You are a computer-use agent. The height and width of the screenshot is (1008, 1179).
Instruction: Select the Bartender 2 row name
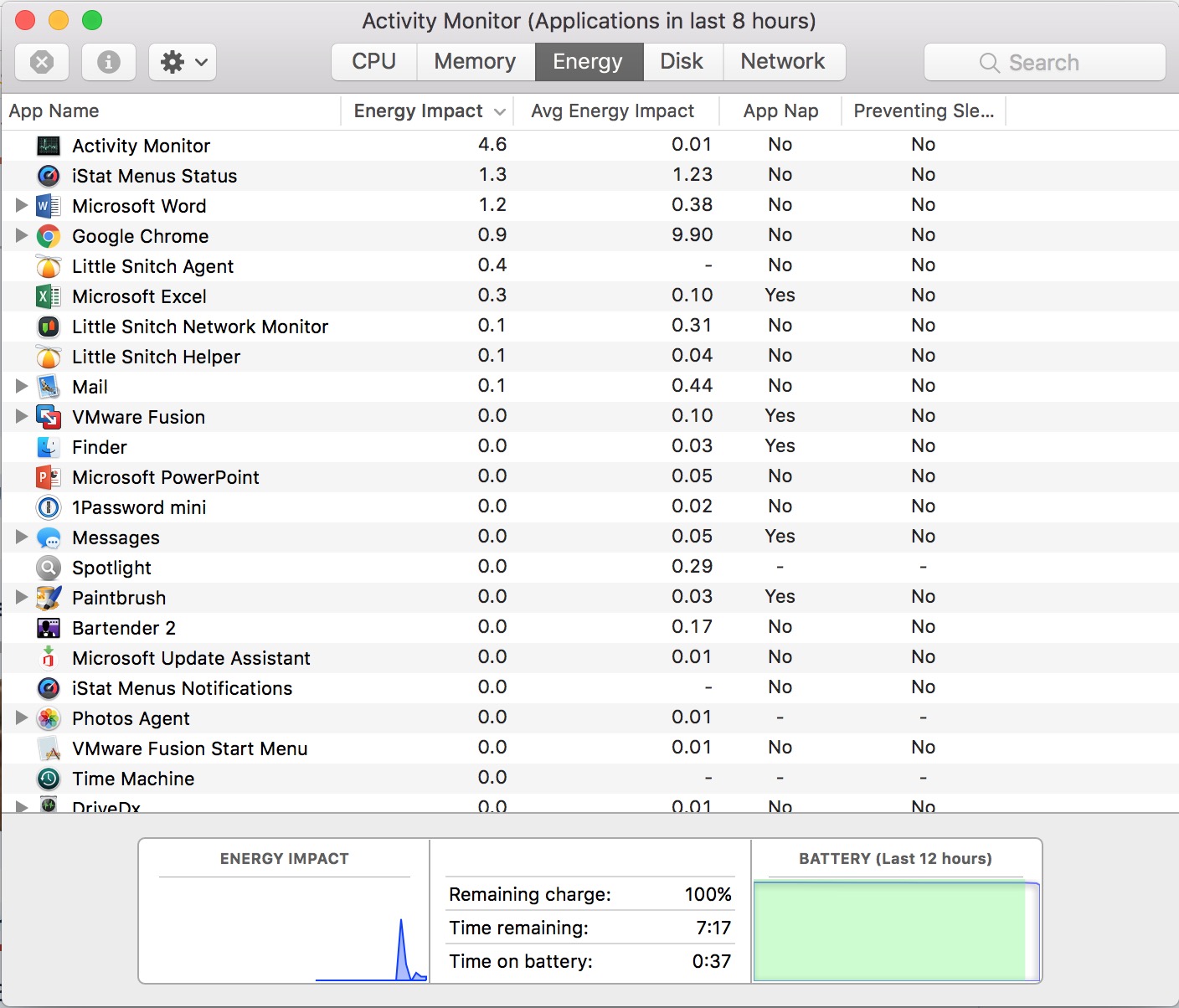pyautogui.click(x=124, y=628)
